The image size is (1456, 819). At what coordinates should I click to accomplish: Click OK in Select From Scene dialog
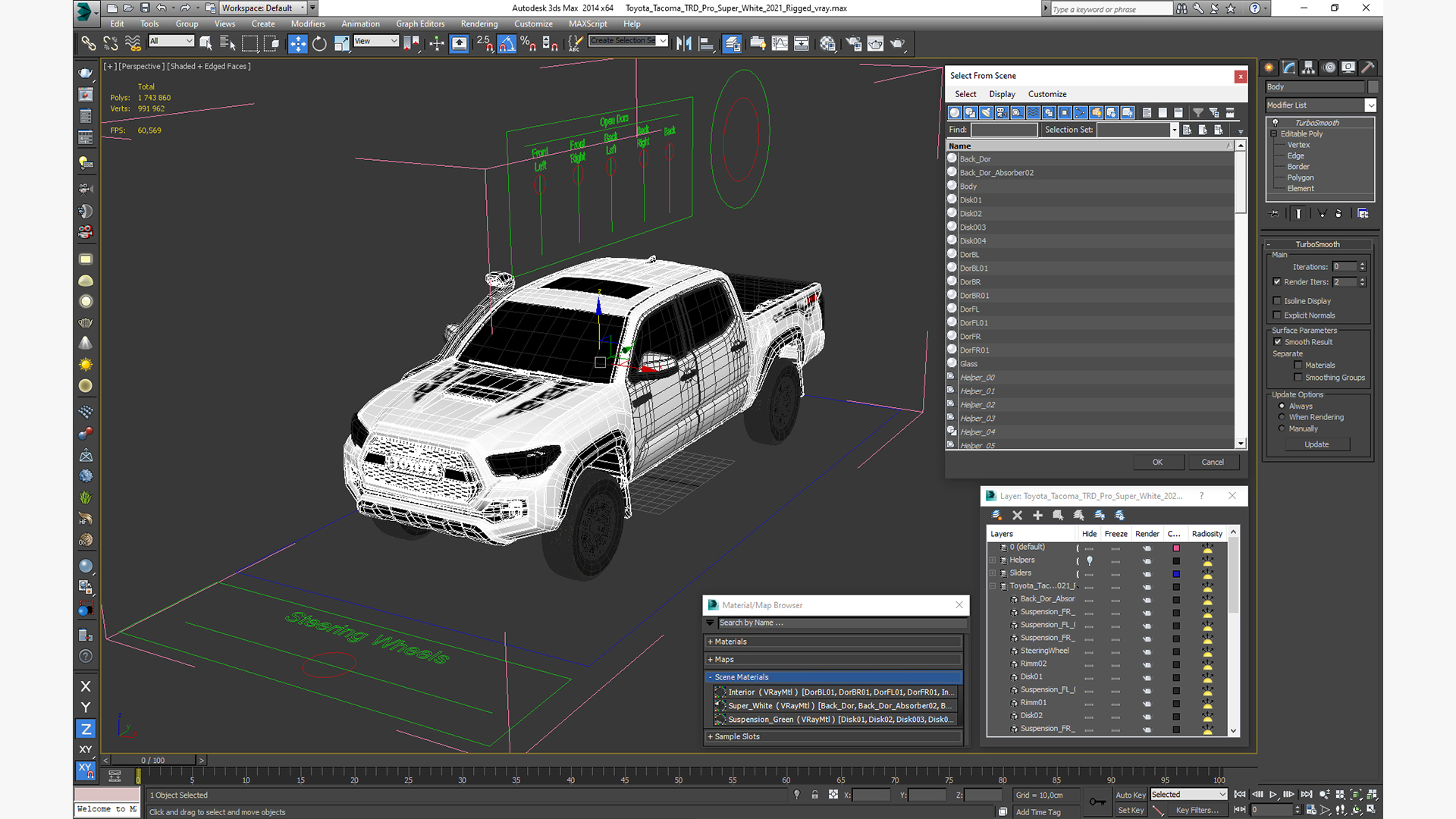[x=1157, y=462]
